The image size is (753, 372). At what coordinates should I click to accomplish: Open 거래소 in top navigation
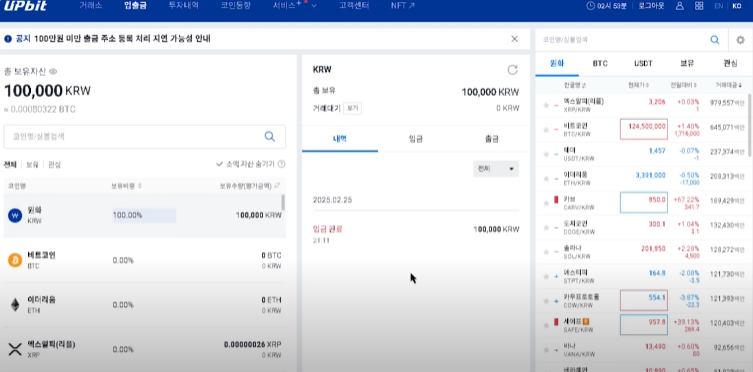(x=90, y=6)
